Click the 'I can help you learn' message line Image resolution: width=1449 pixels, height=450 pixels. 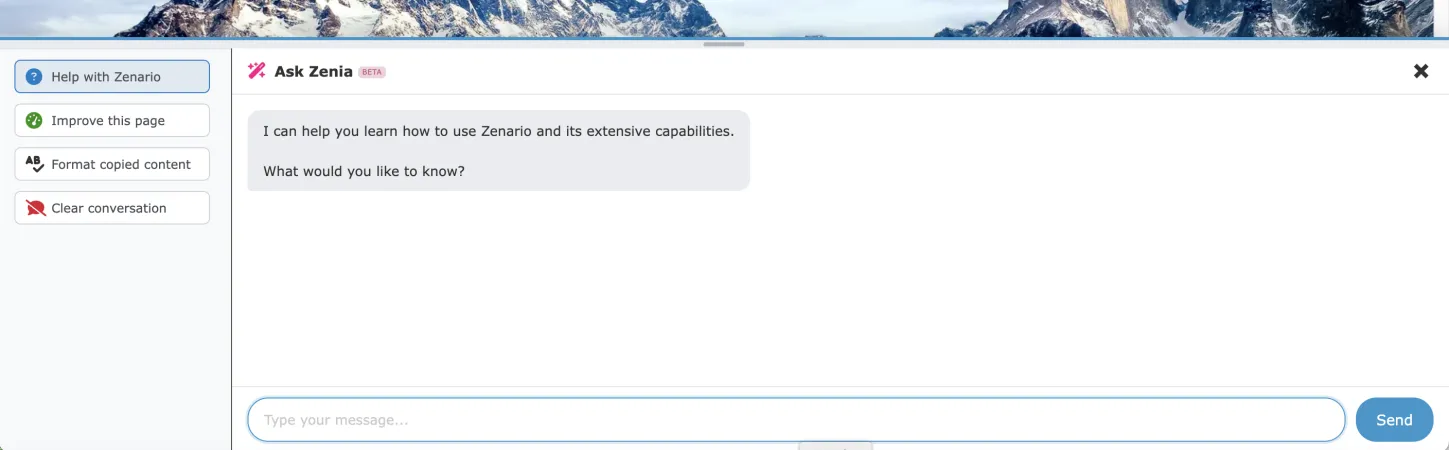click(x=498, y=131)
